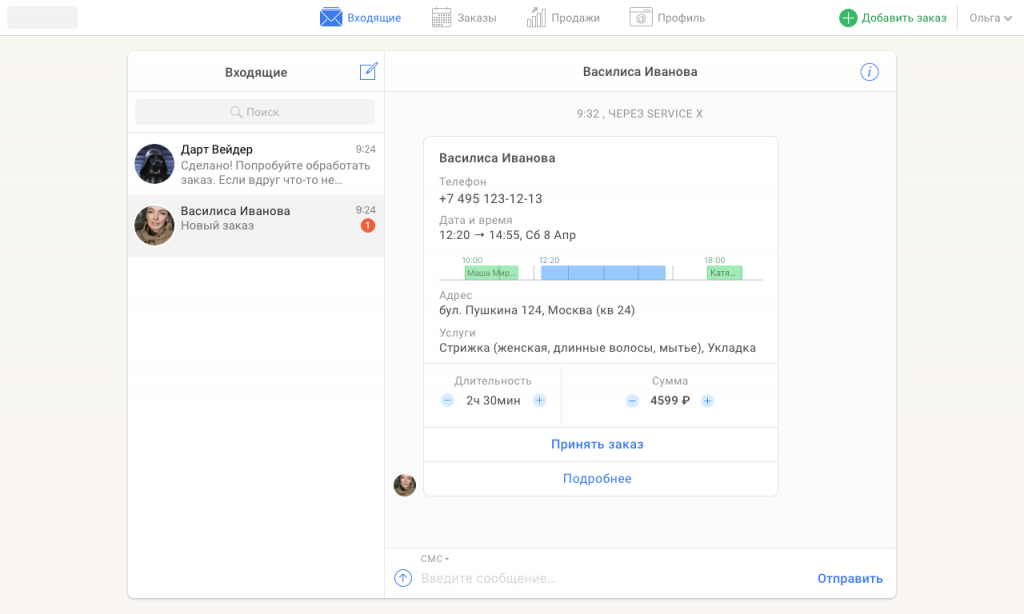The image size is (1024, 614).
Task: Click the Профиль @ icon
Action: pyautogui.click(x=641, y=18)
